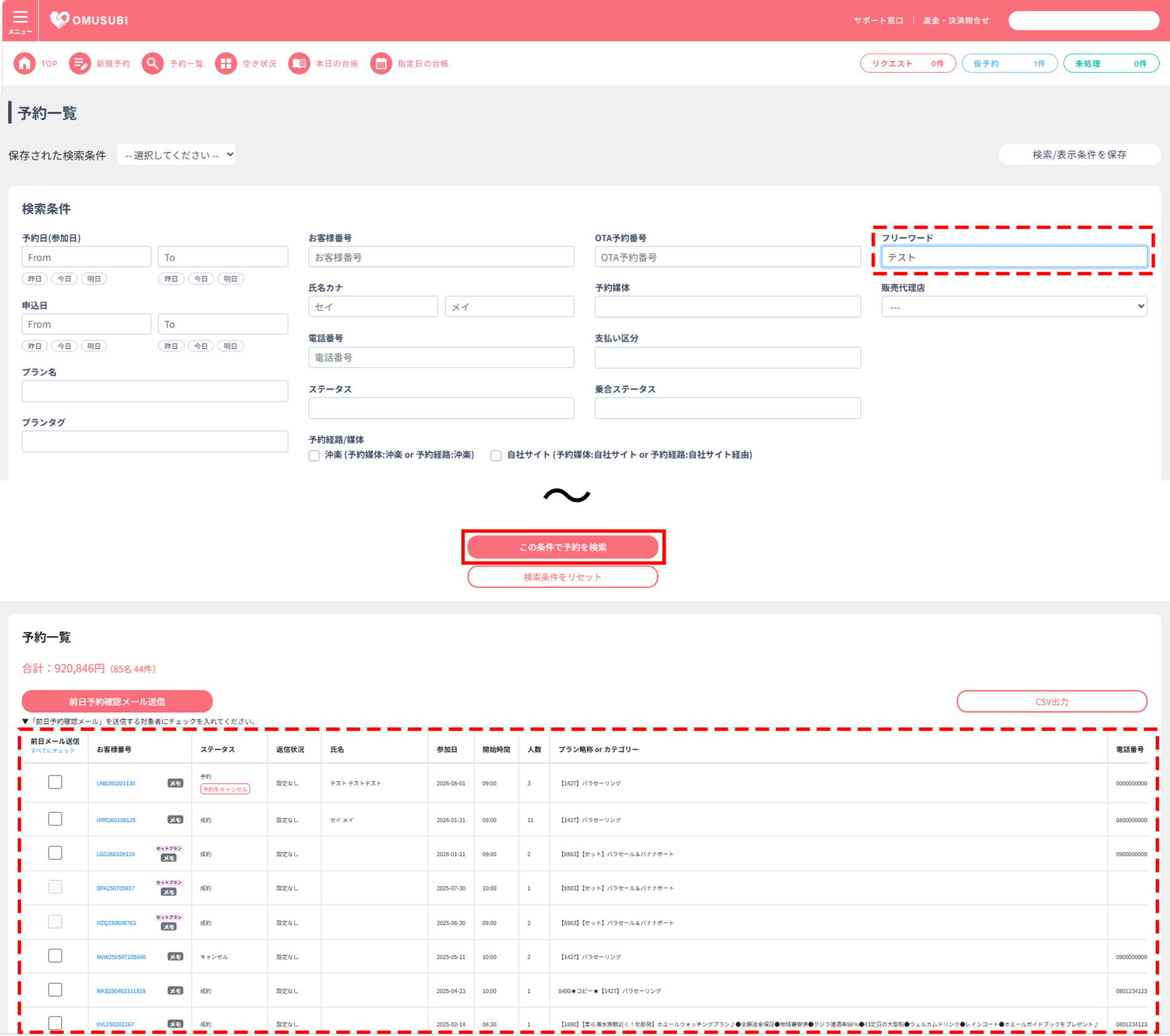Screen dimensions: 1170x1036
Task: Open 仮予約 1件 counter
Action: 1009,63
